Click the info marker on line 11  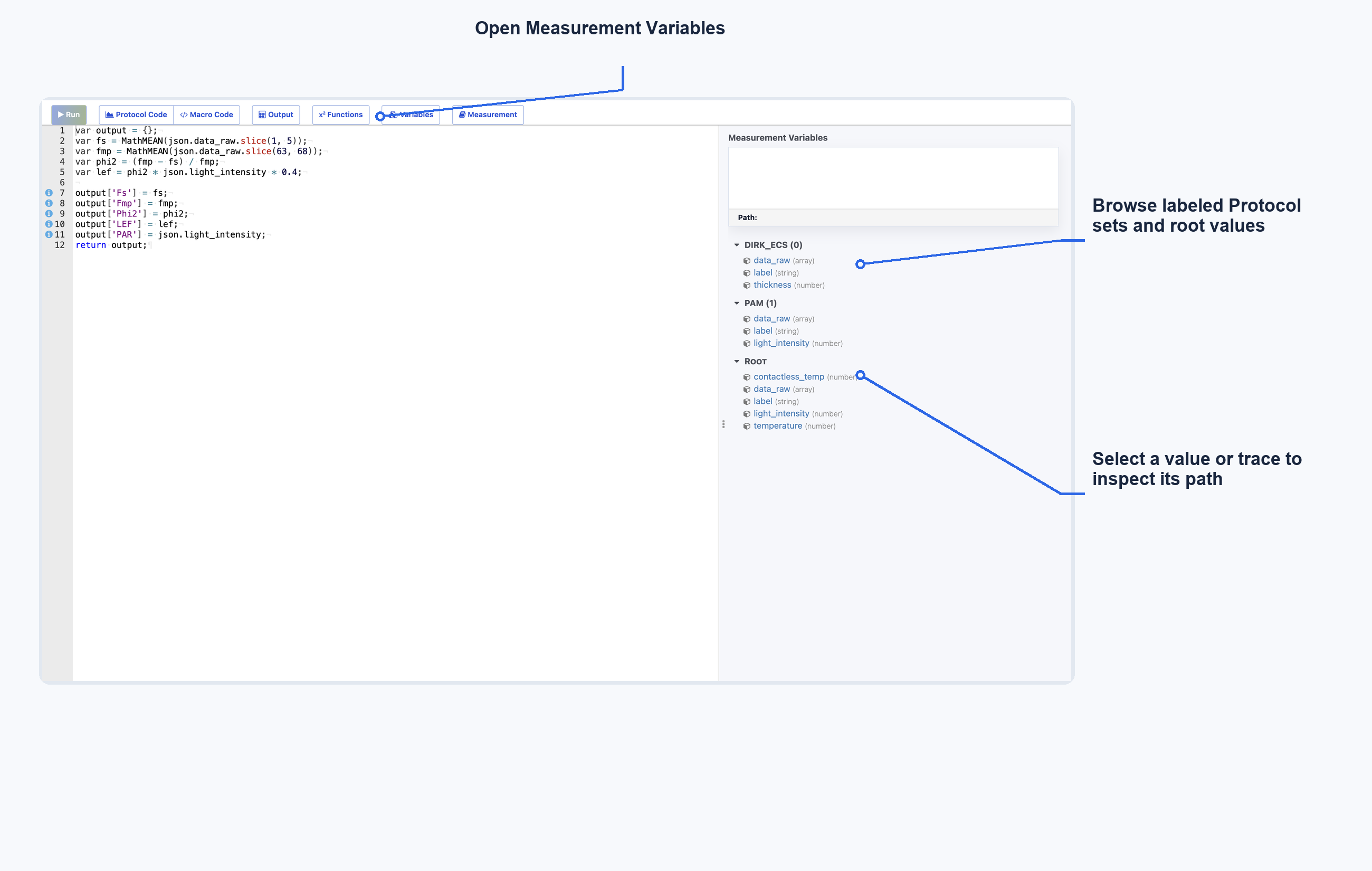(49, 234)
